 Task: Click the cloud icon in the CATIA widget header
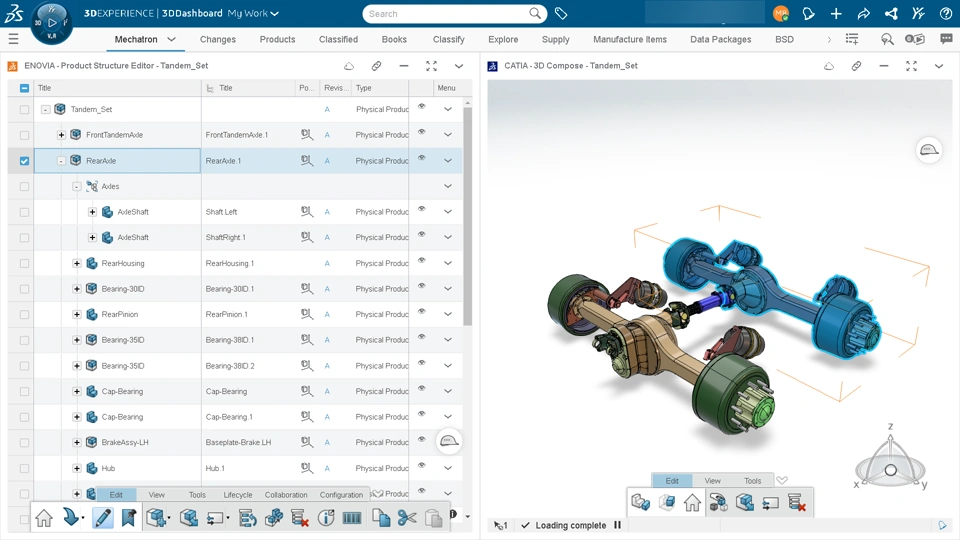pos(828,66)
